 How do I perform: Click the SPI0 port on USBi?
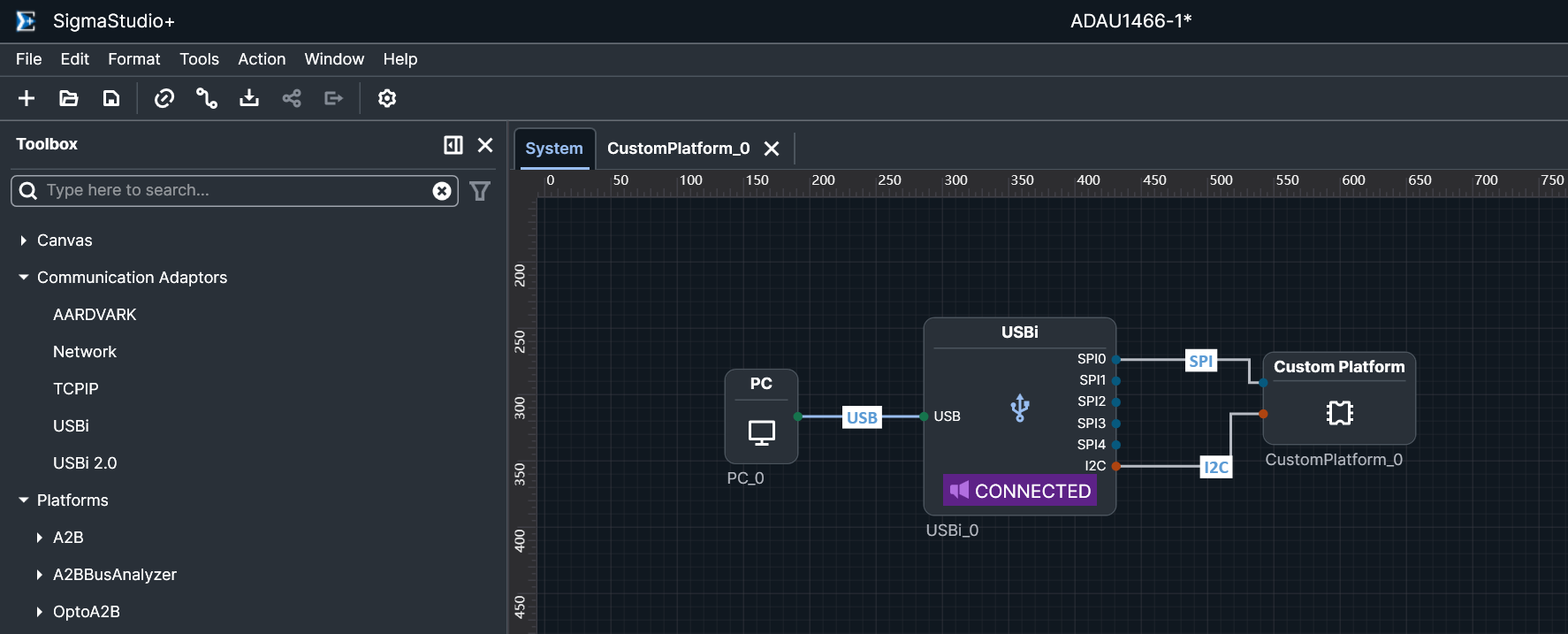[x=1116, y=359]
